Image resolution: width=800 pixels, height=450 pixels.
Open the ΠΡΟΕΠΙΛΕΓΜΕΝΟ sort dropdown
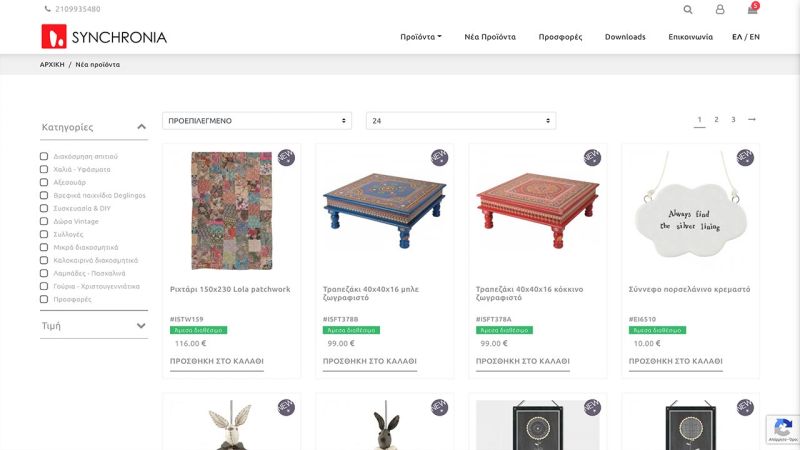tap(257, 121)
